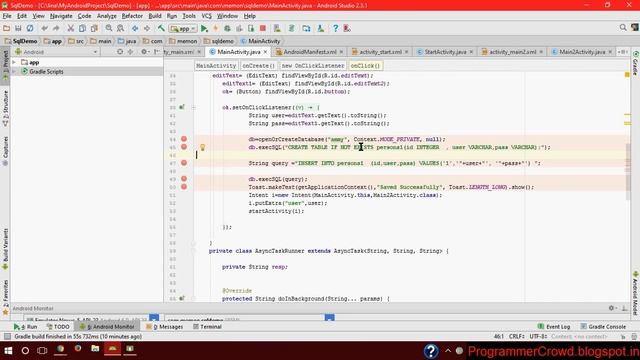640x360 pixels.
Task: Click the Debug app bug icon
Action: 227,28
